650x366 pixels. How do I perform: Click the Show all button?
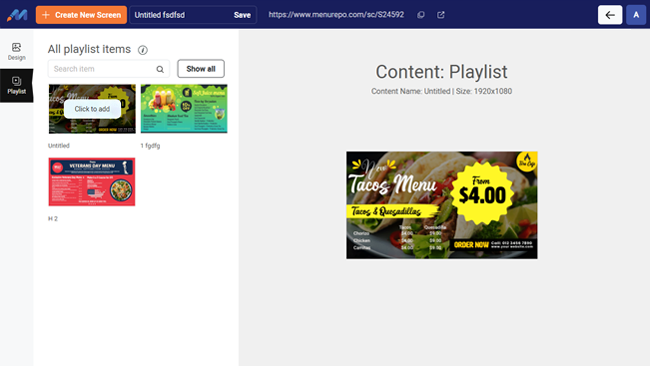pyautogui.click(x=201, y=69)
